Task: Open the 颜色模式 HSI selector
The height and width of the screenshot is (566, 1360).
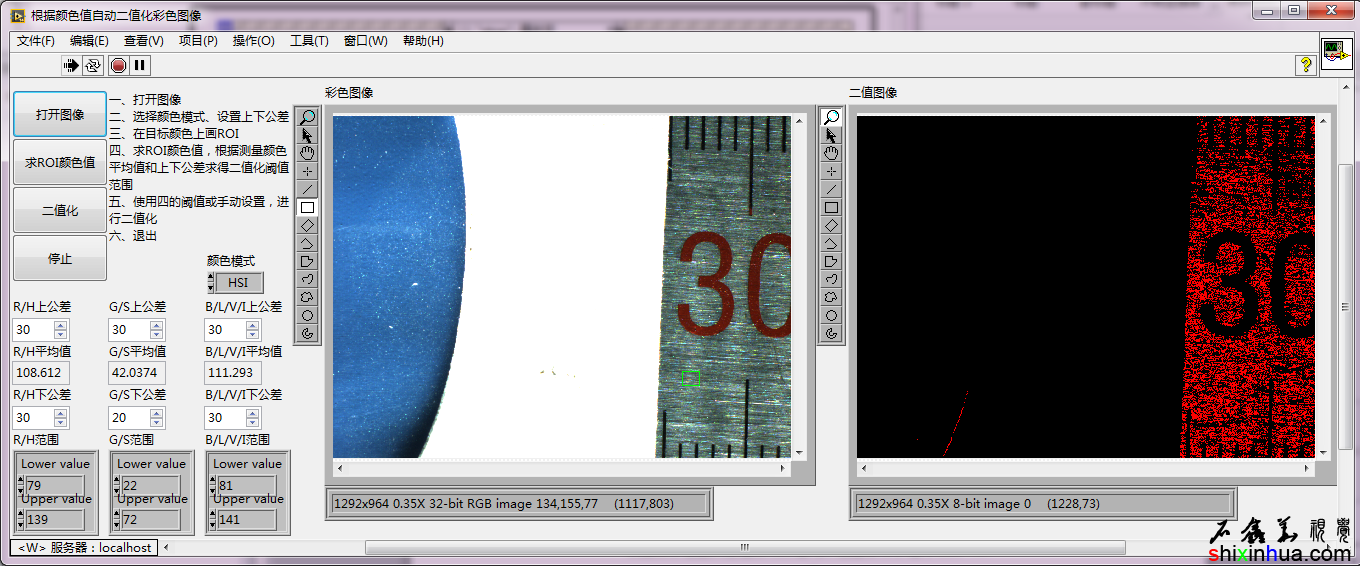Action: coord(238,283)
